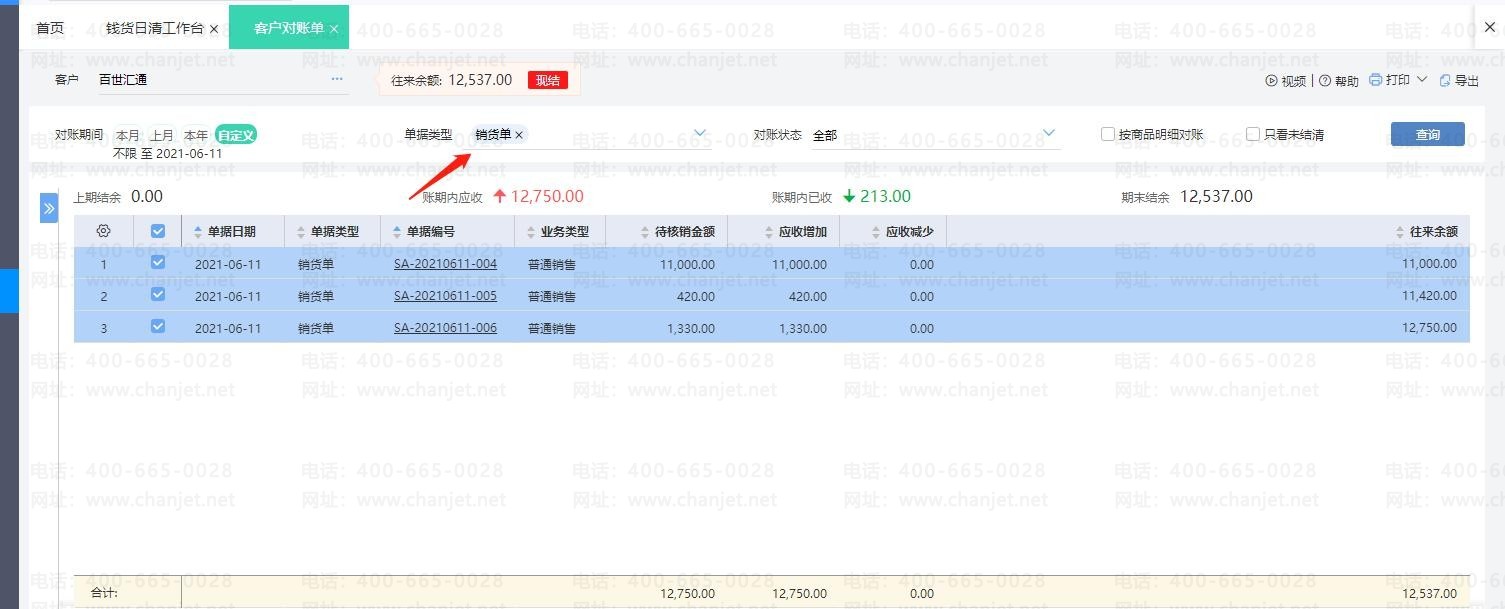This screenshot has width=1505, height=609.
Task: Choose 自定义 reconciliation period
Action: [x=236, y=135]
